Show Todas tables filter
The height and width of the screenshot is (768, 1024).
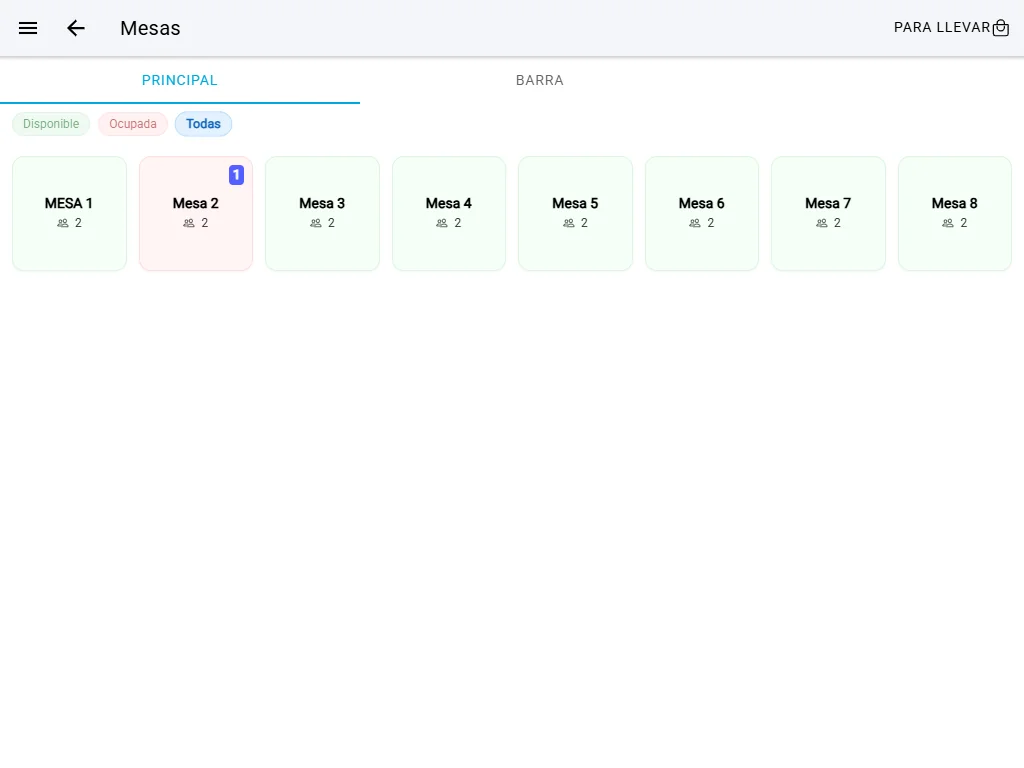pyautogui.click(x=203, y=124)
